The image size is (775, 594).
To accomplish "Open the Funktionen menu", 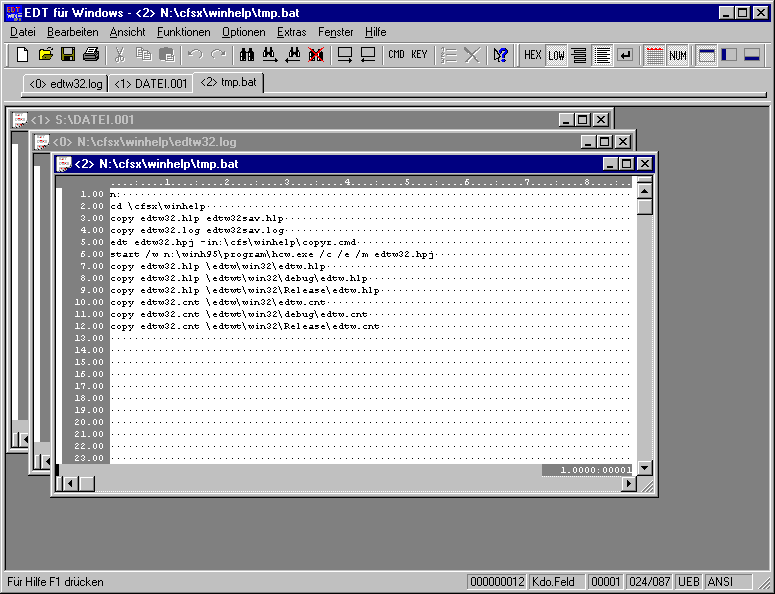I will click(184, 32).
